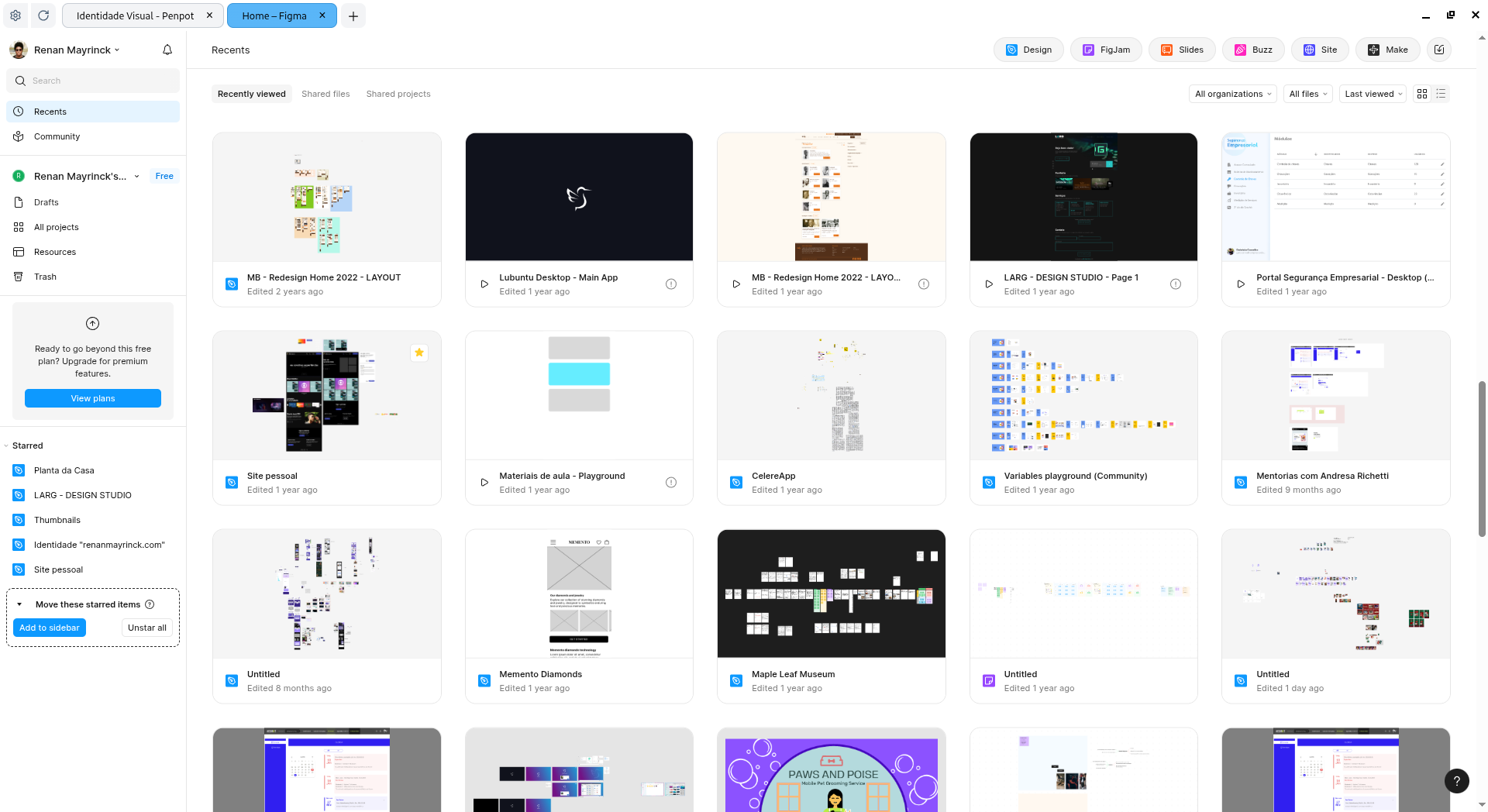The image size is (1488, 812).
Task: Click the All projects grid icon
Action: point(18,227)
